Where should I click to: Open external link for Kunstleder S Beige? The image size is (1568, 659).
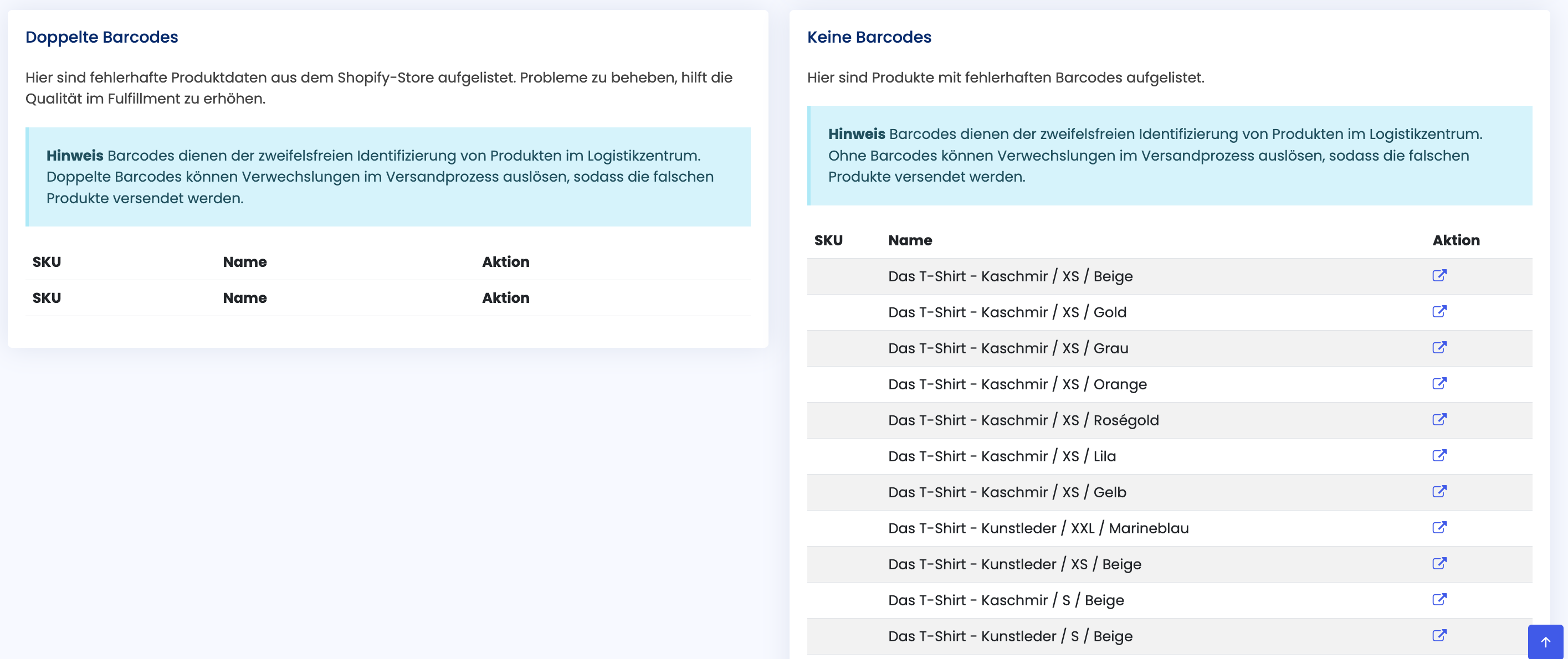[x=1439, y=635]
